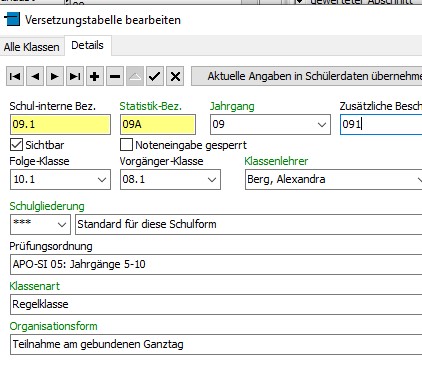Viewport: 422px width, 373px height.
Task: Click the Folge-Klasse label
Action: point(39,161)
